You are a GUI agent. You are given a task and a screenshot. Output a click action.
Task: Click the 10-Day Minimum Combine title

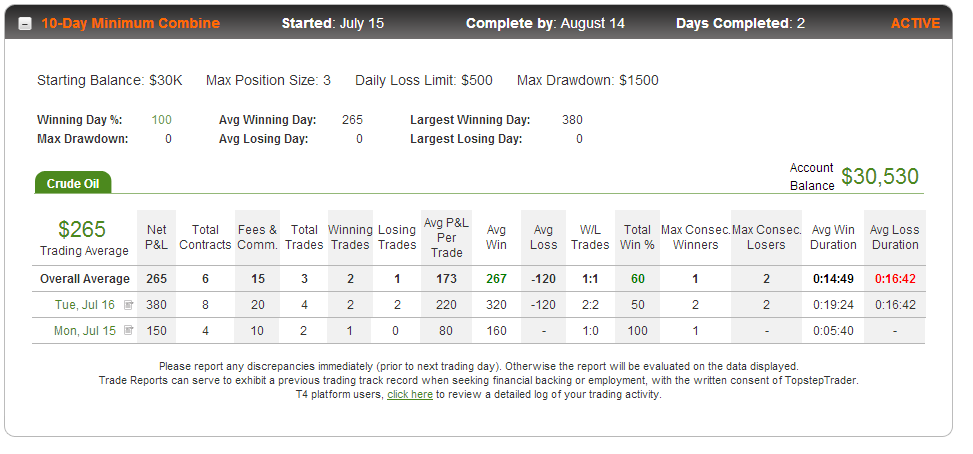(130, 24)
